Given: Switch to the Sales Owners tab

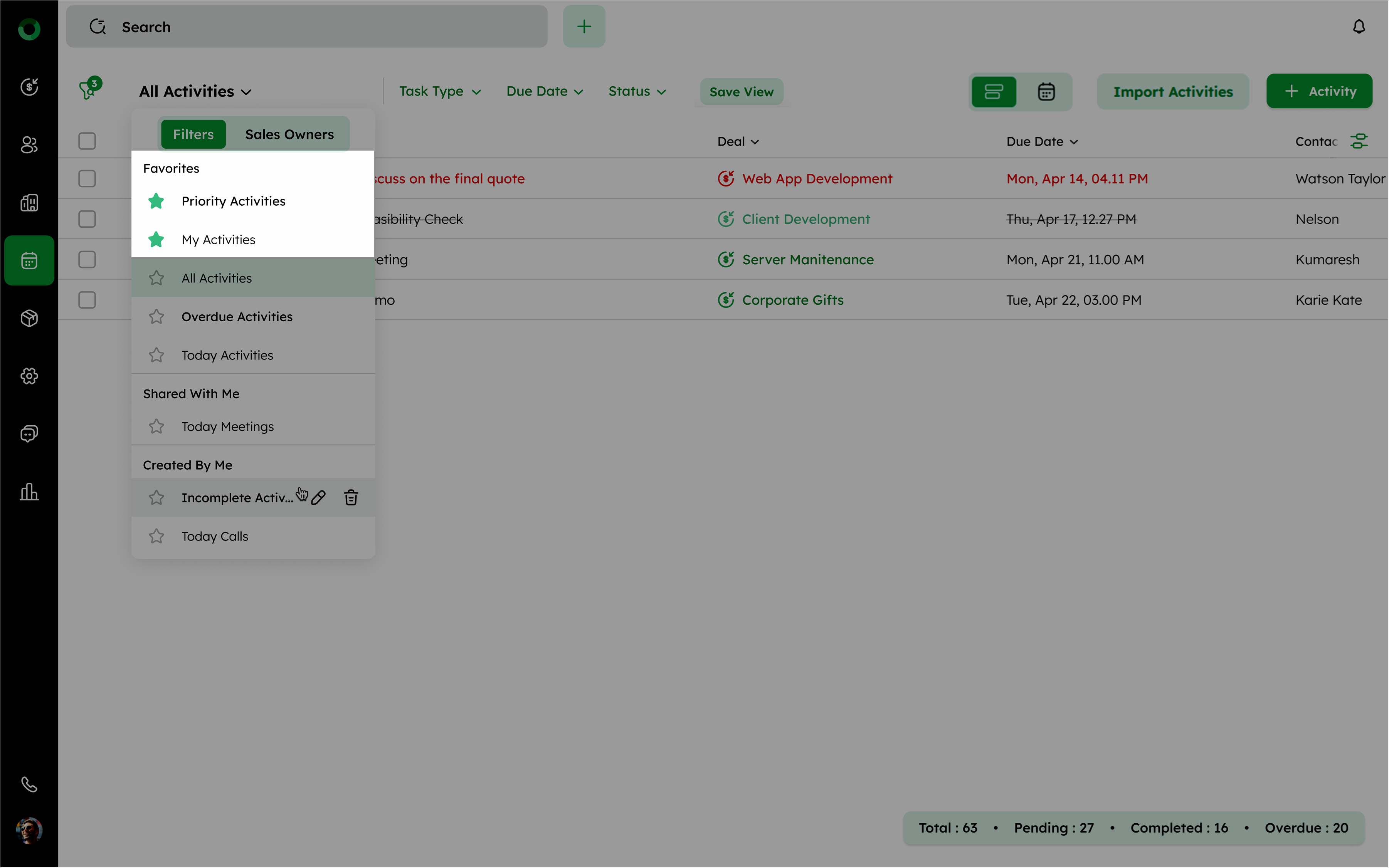Looking at the screenshot, I should pyautogui.click(x=289, y=134).
